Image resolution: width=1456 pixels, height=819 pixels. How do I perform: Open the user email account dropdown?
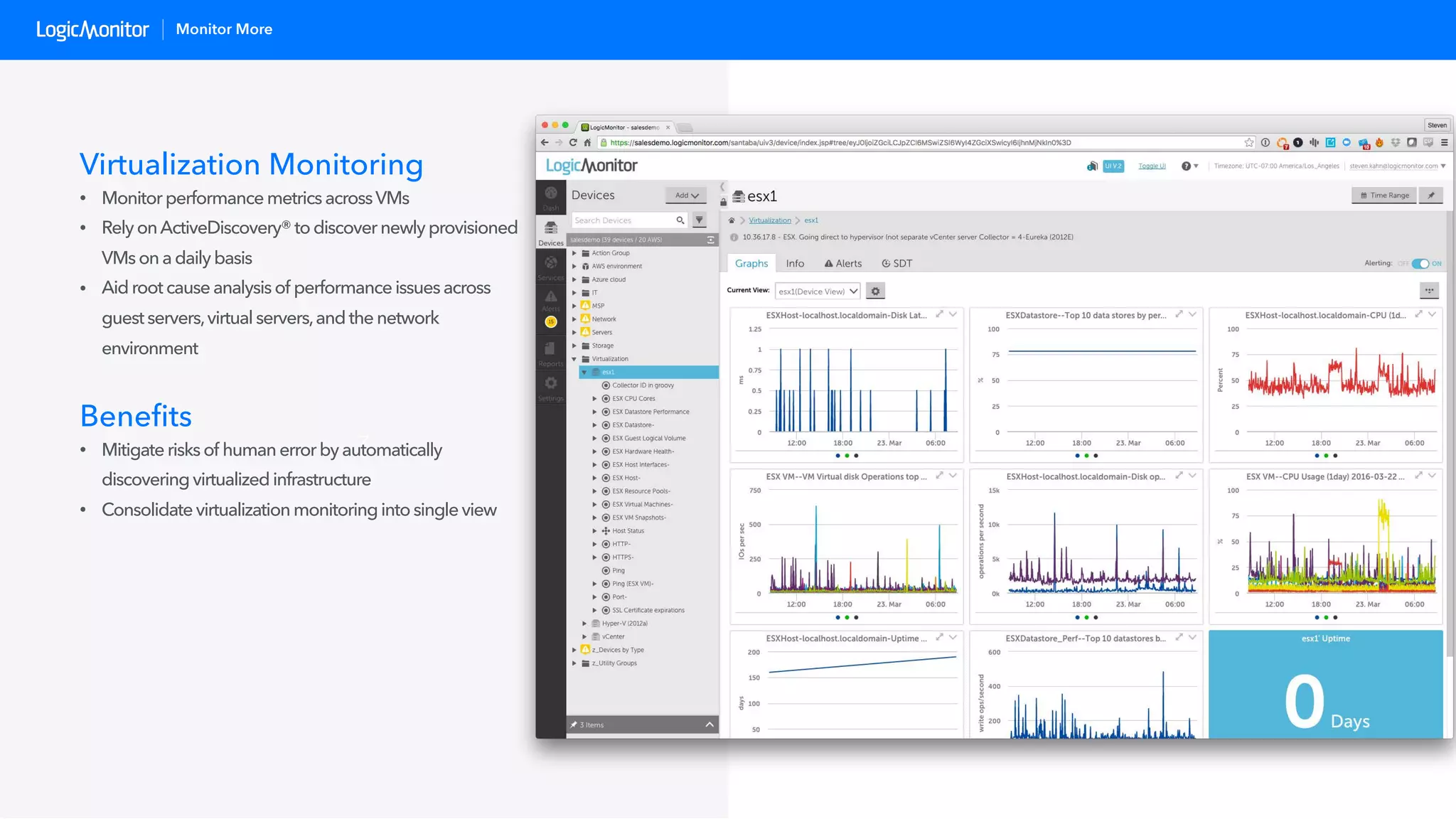[1398, 166]
